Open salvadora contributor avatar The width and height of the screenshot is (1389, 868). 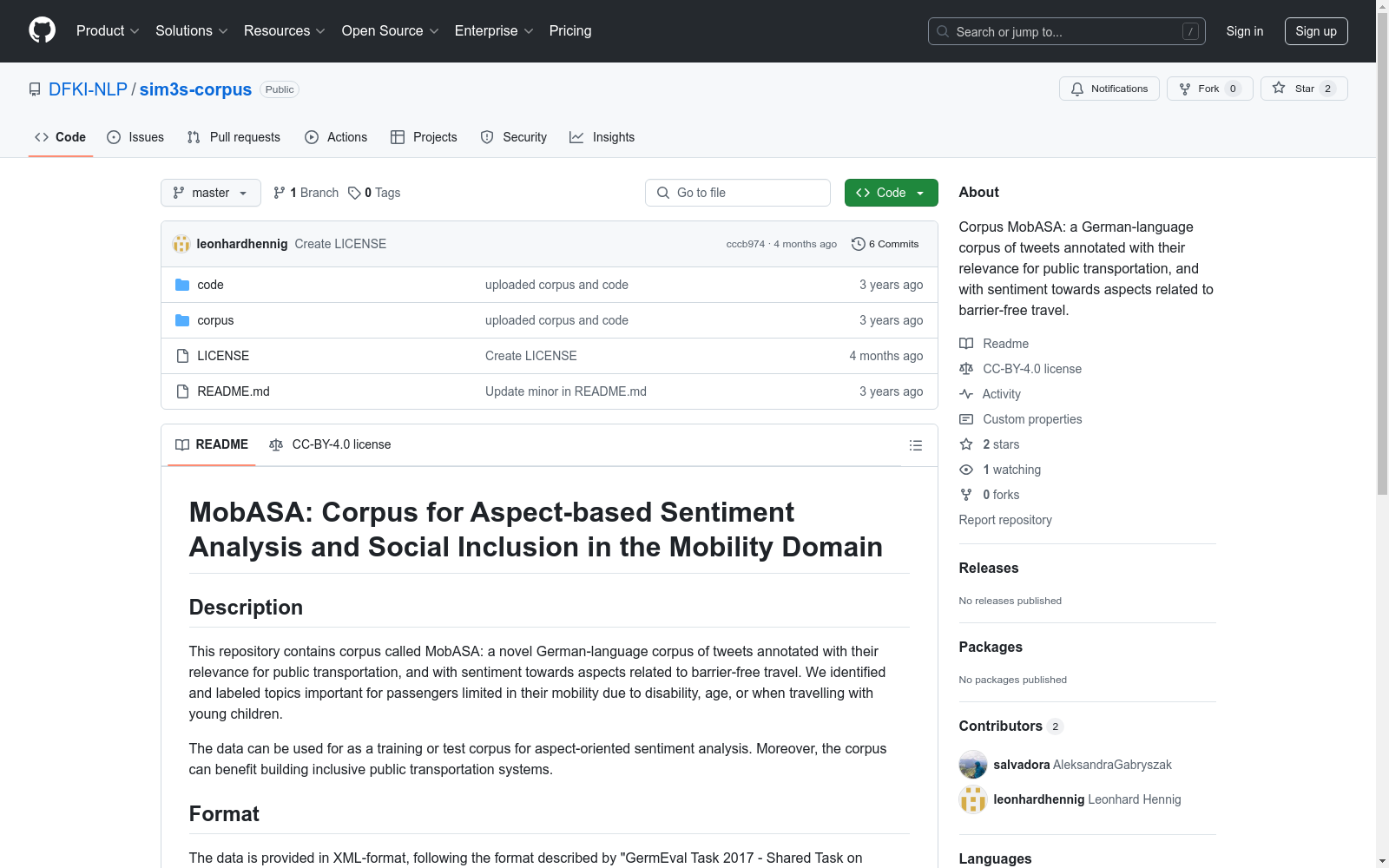973,765
